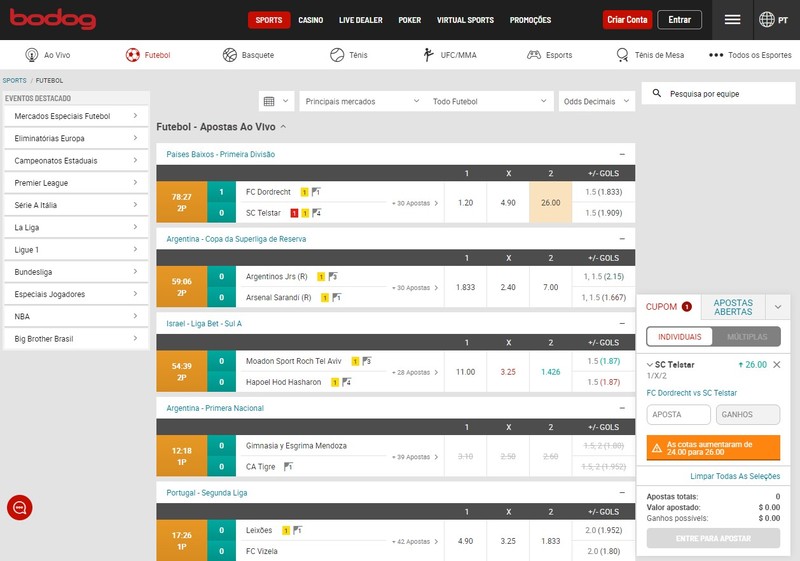Expand the Todo Futebol dropdown
Image resolution: width=800 pixels, height=561 pixels.
pos(488,102)
